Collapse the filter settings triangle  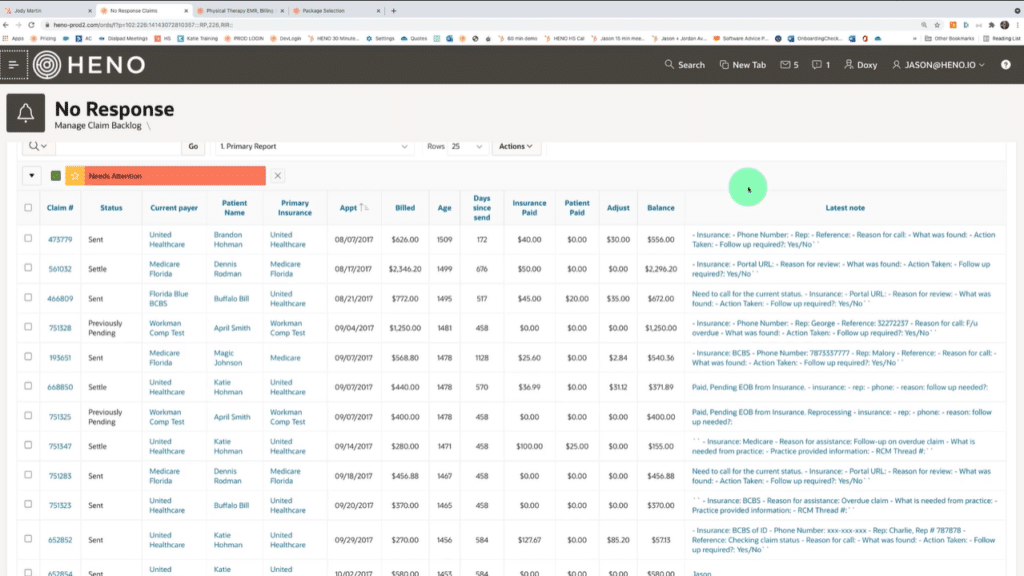[31, 176]
